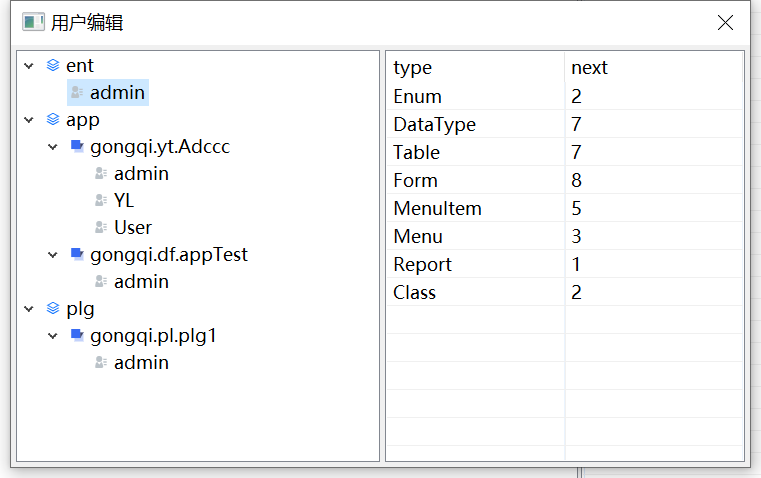Click the blue icon of gongqi.pl.plg1
The width and height of the screenshot is (761, 478).
[77, 336]
